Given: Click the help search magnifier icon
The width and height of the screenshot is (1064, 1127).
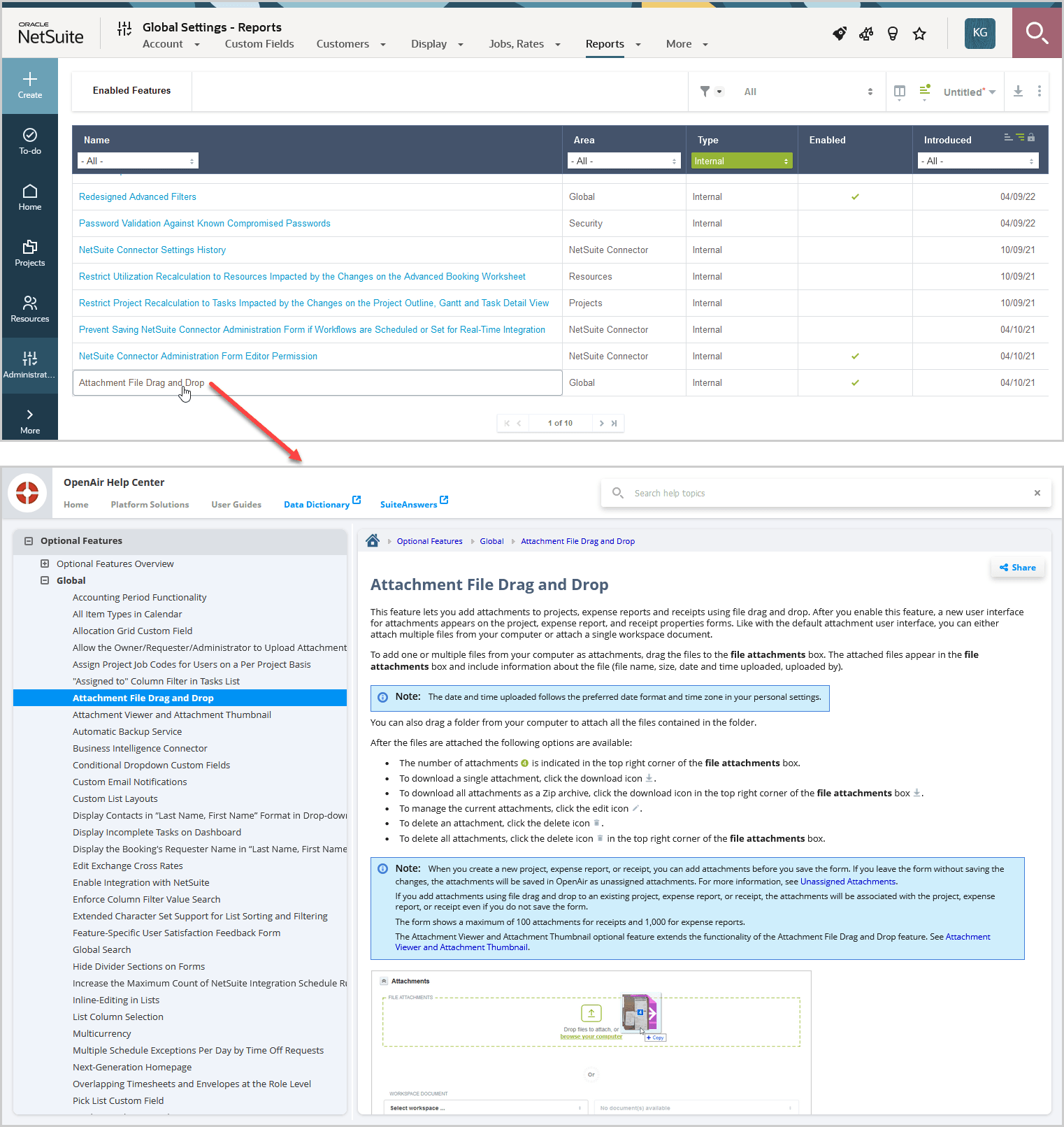Looking at the screenshot, I should pyautogui.click(x=618, y=493).
